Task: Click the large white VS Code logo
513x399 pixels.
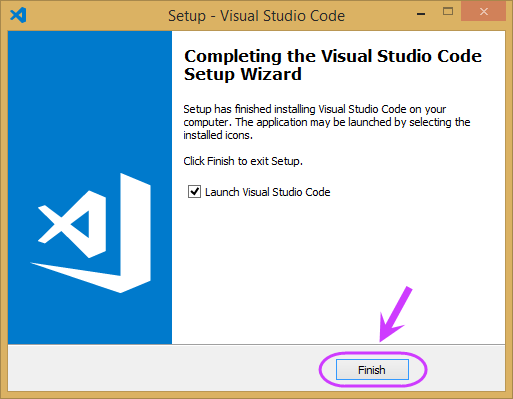Action: (x=91, y=233)
